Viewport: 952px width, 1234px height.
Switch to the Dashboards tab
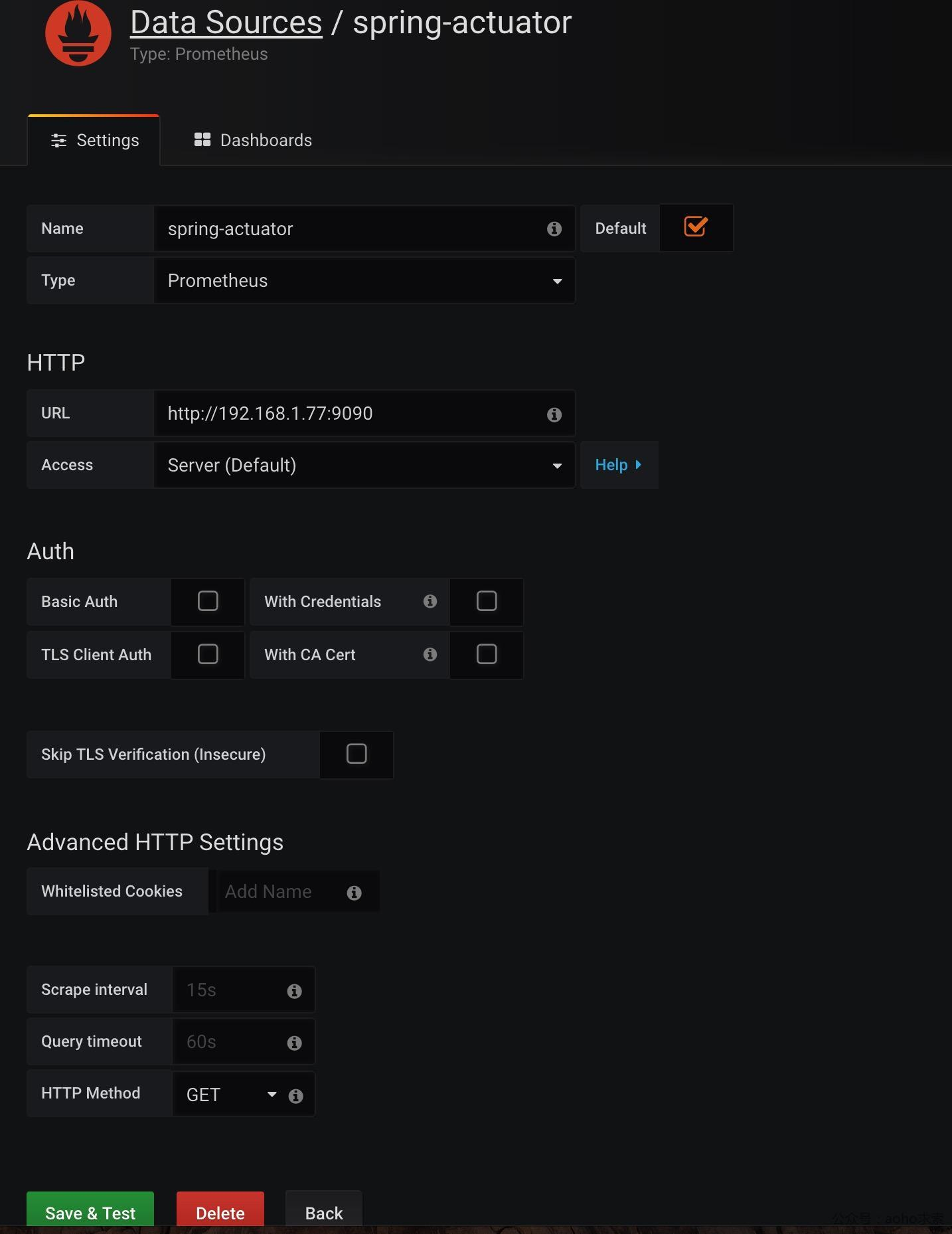[x=253, y=140]
